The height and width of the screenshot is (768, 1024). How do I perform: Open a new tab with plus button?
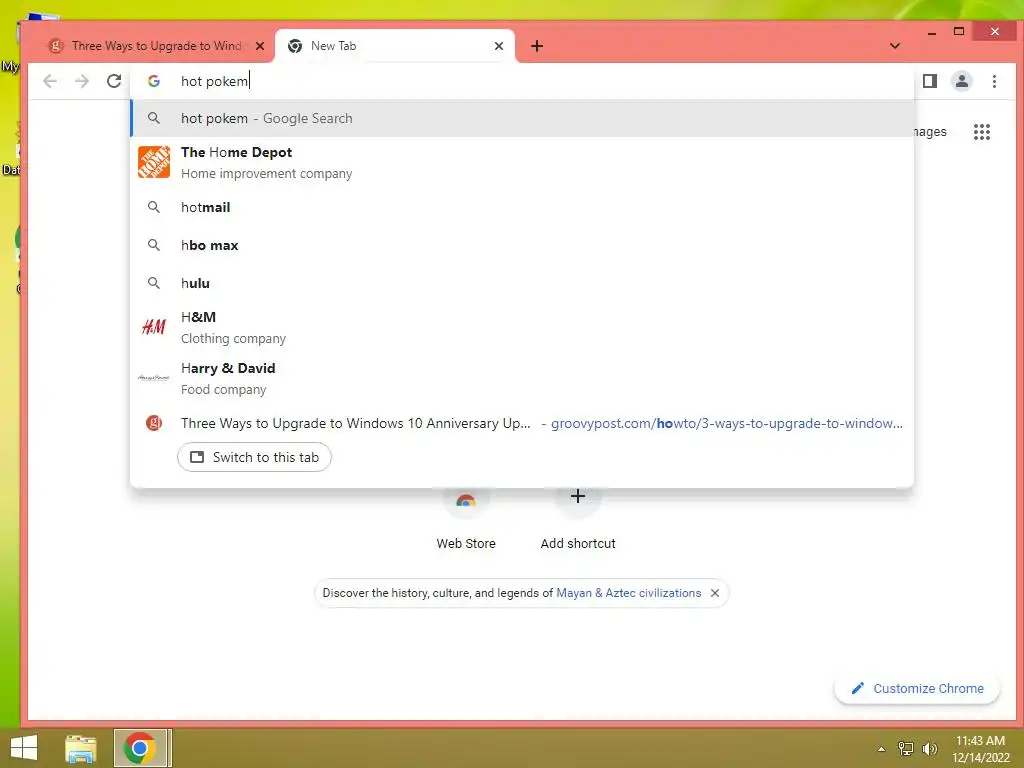click(537, 46)
